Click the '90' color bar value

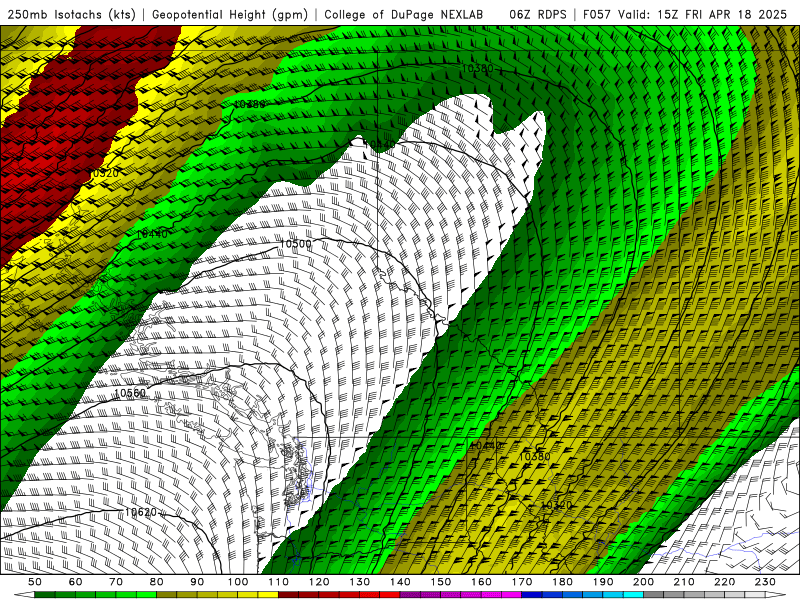(x=197, y=582)
